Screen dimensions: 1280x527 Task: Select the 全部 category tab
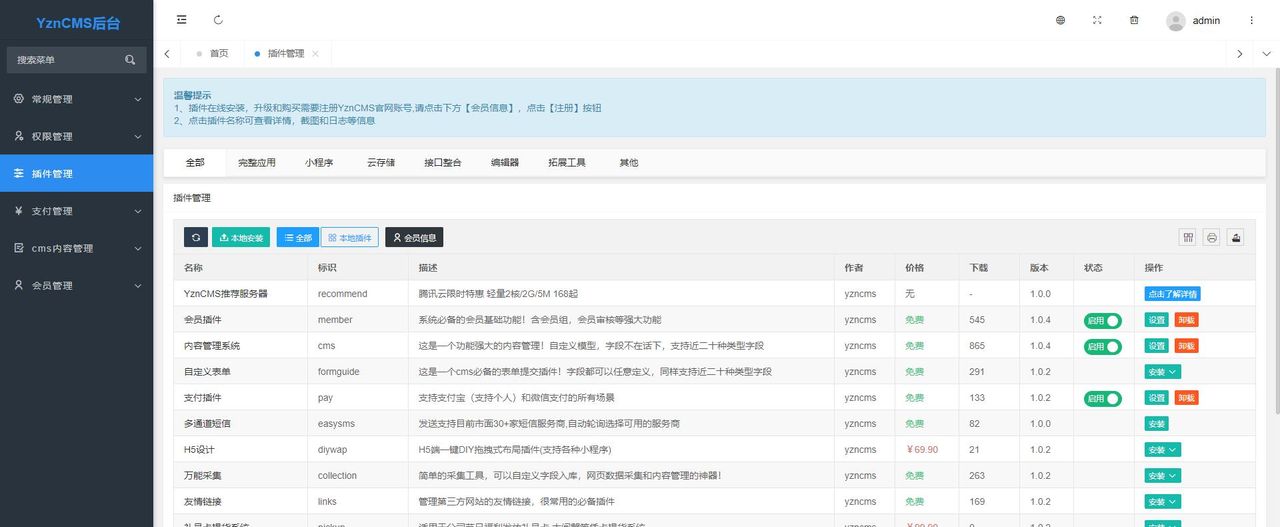(x=195, y=162)
